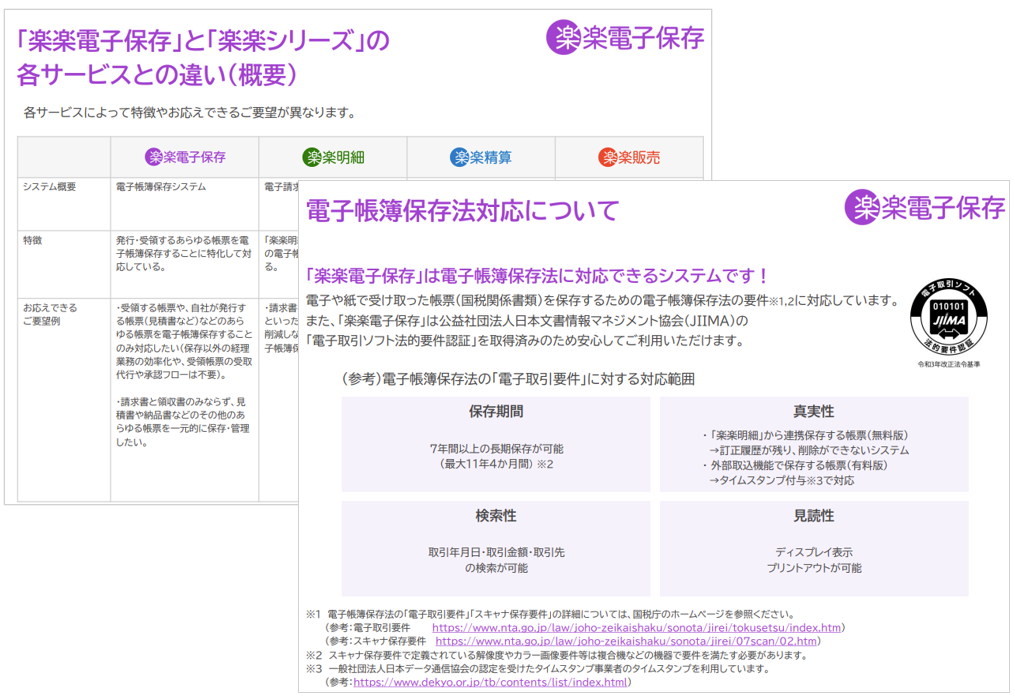
Task: Click the 見読性 card
Action: click(x=813, y=547)
